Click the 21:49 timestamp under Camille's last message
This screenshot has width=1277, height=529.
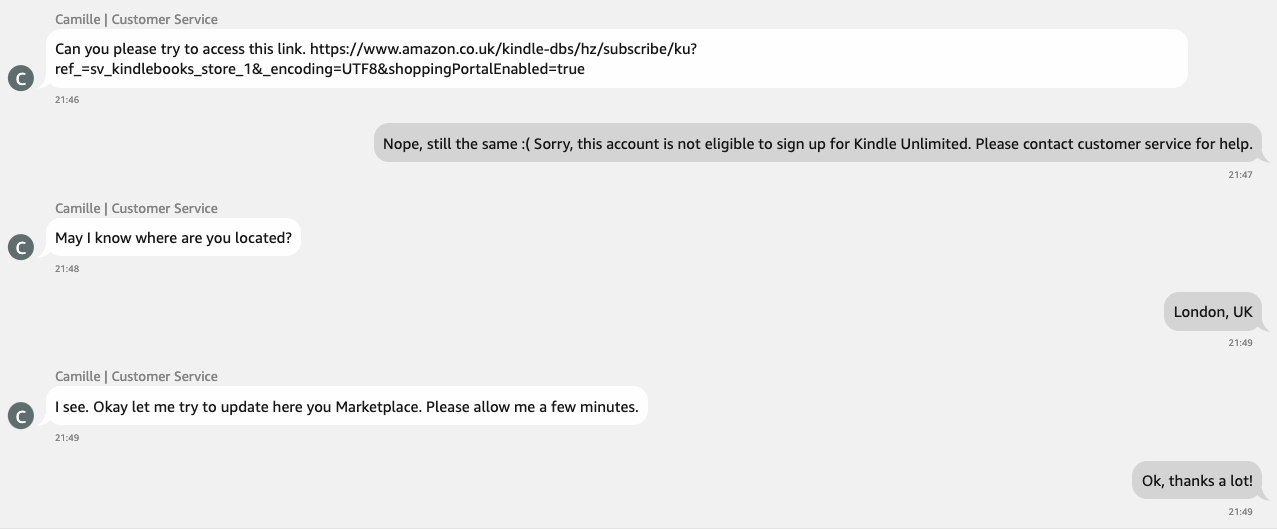[x=67, y=438]
